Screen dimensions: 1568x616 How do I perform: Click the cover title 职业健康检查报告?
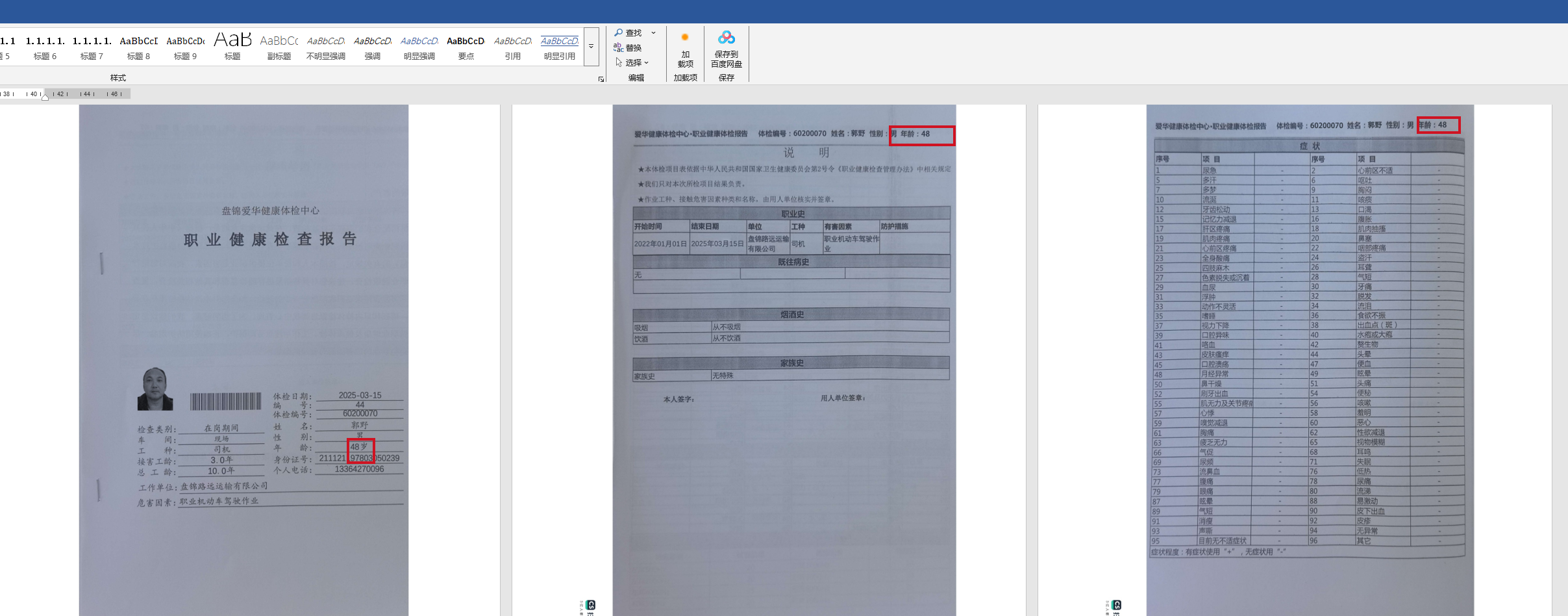pos(270,239)
